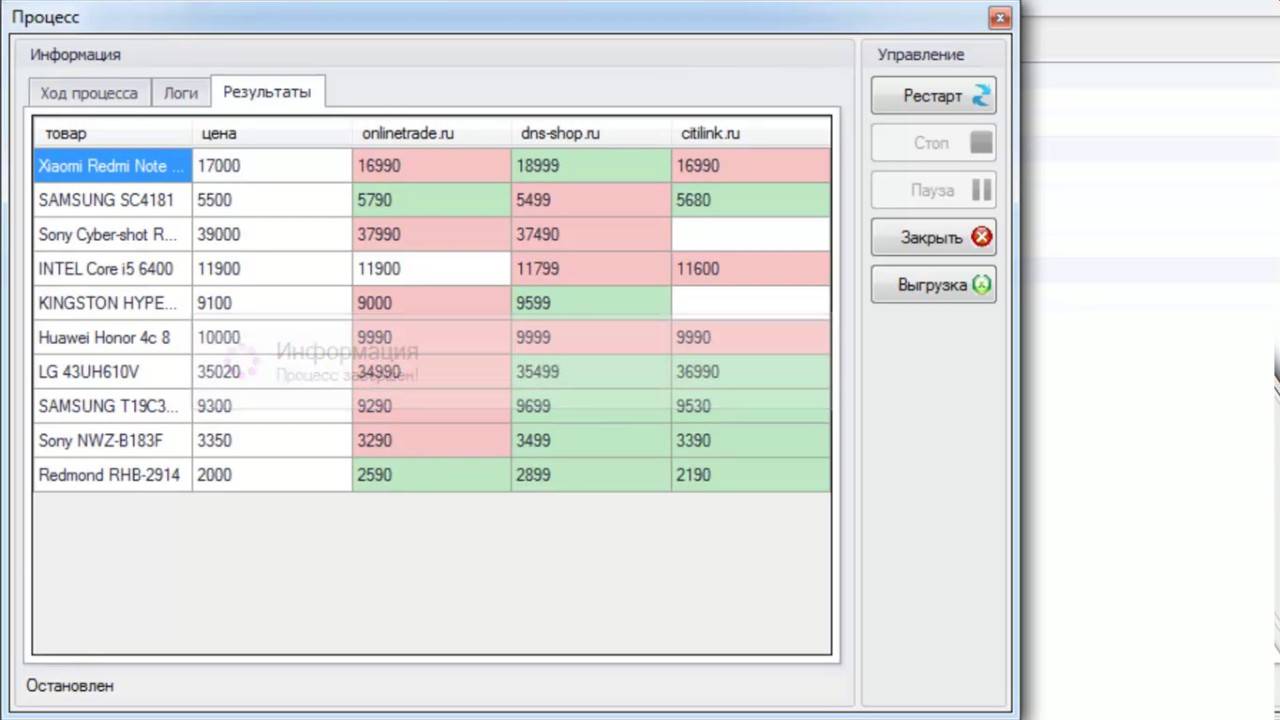The image size is (1280, 720).
Task: Select the Результаты tab
Action: pos(267,91)
